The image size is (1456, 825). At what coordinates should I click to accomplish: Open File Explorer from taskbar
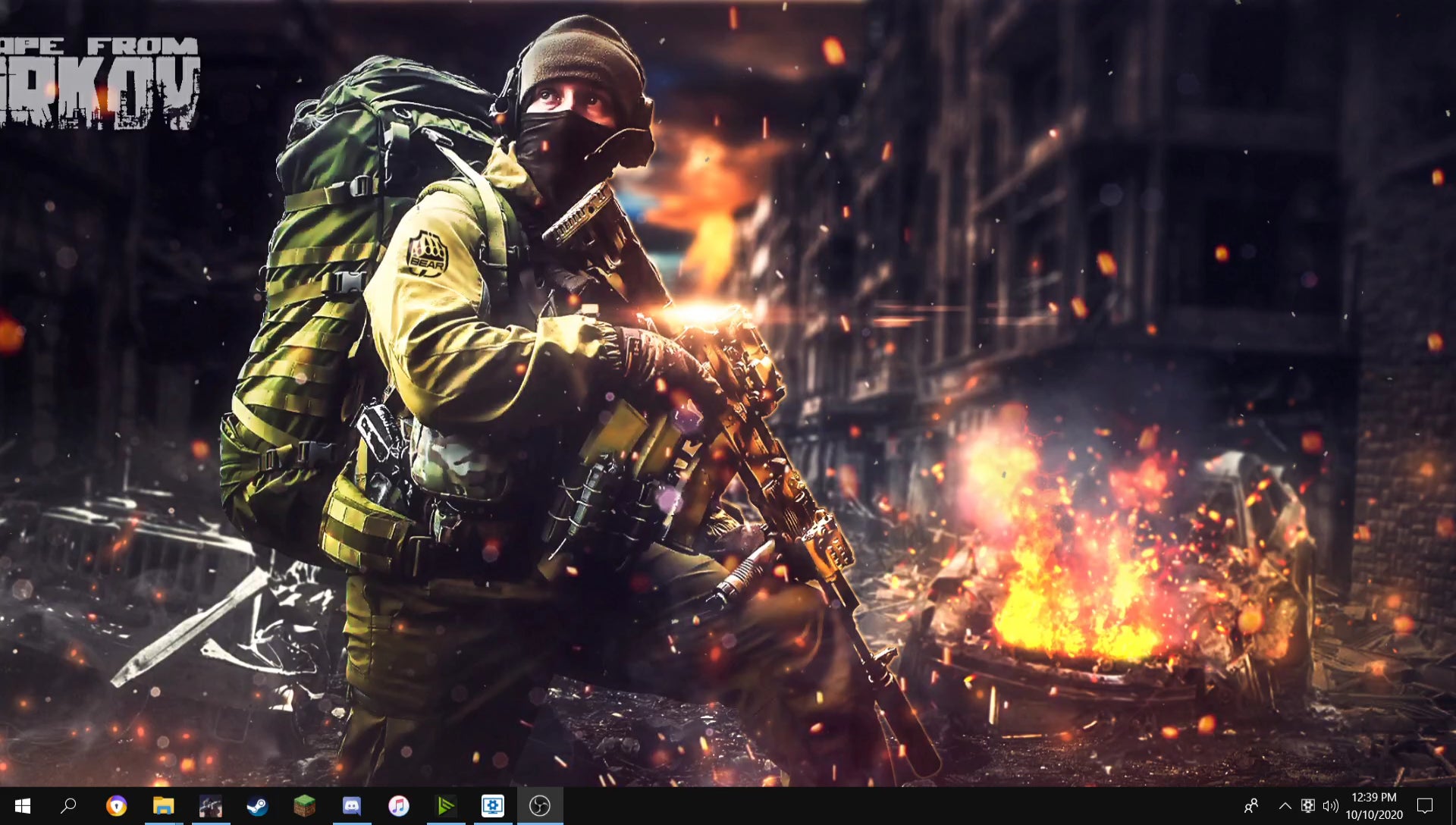click(x=163, y=806)
